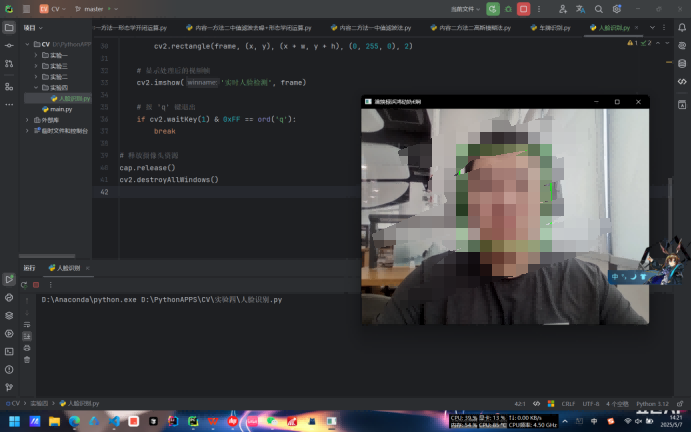Select the 人脸识别 run tab
This screenshot has width=692, height=432.
(64, 268)
